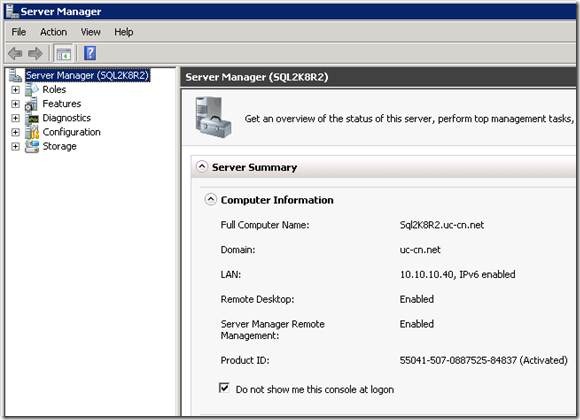Expand the Features tree node

coord(15,104)
